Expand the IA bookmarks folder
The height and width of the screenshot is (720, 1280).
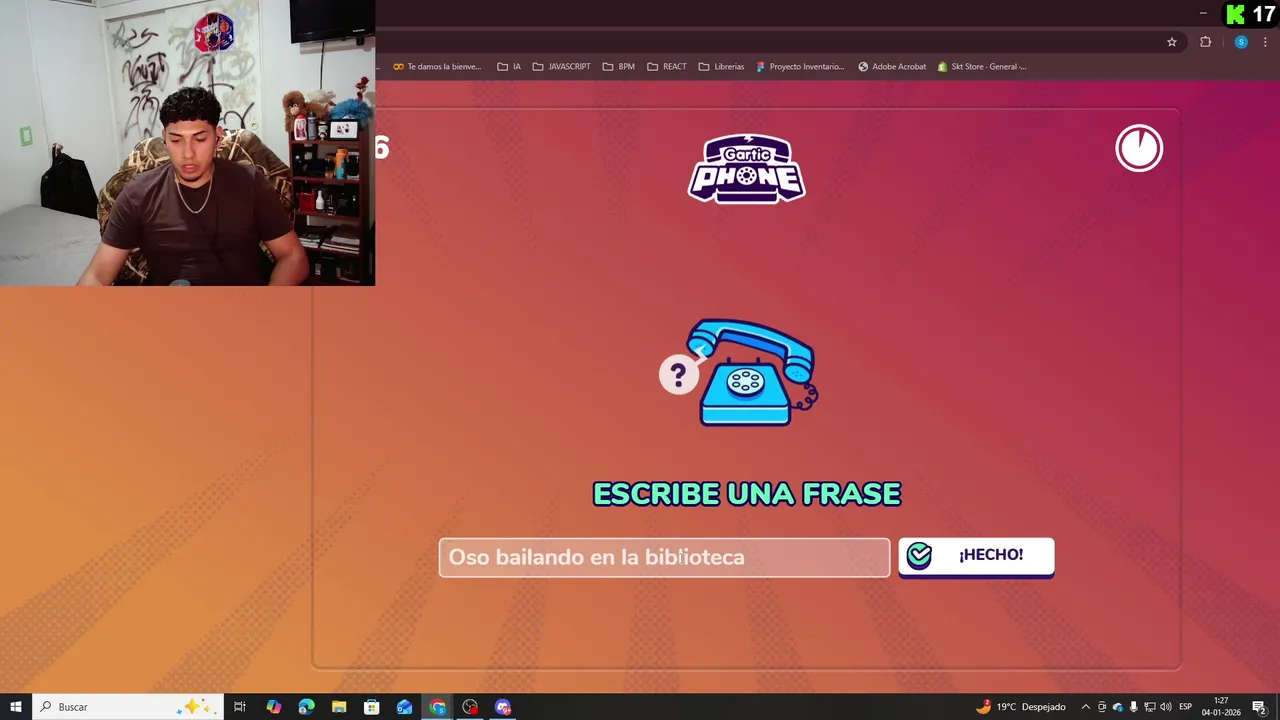pyautogui.click(x=509, y=67)
